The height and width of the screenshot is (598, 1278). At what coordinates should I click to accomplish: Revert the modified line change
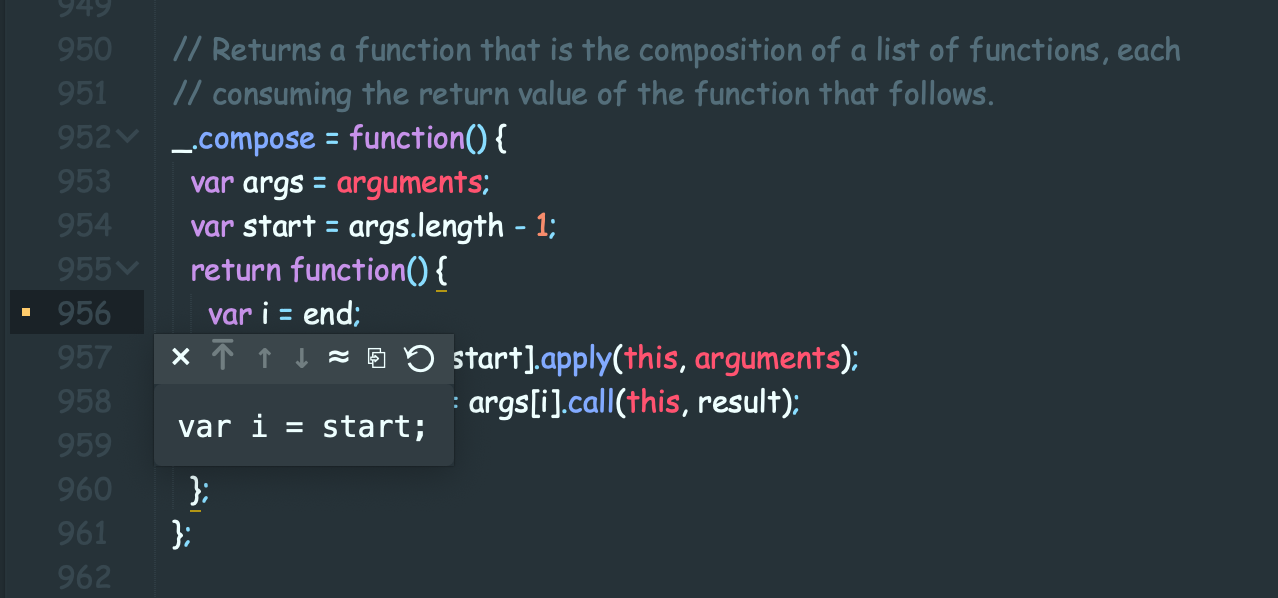[x=419, y=358]
